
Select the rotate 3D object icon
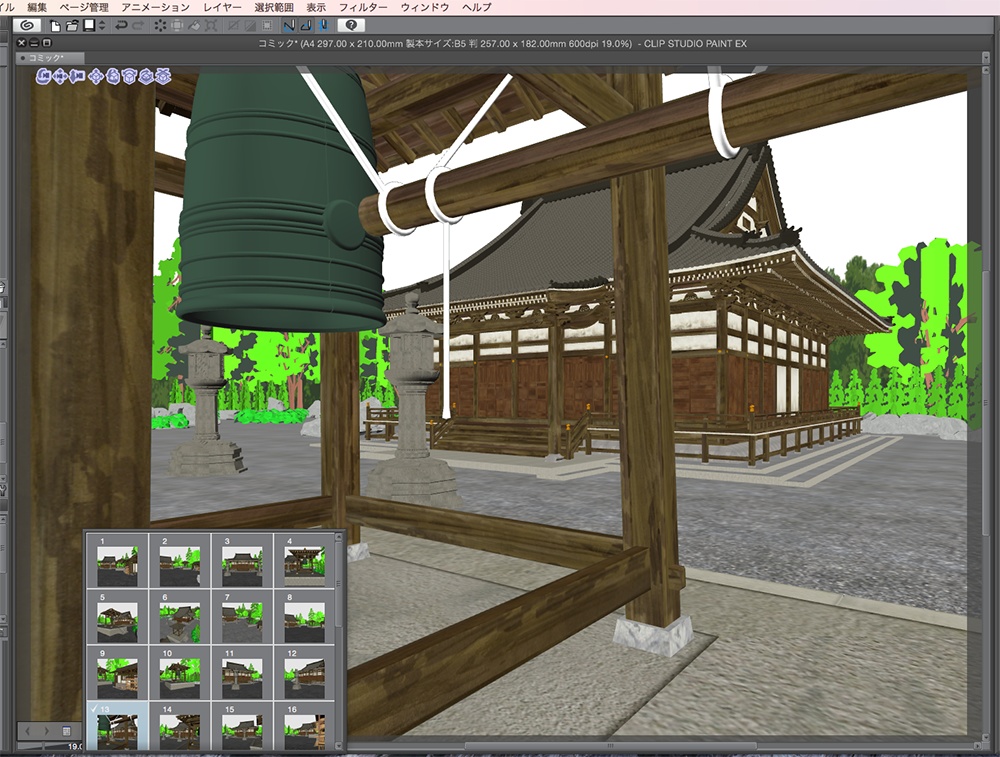click(x=113, y=77)
